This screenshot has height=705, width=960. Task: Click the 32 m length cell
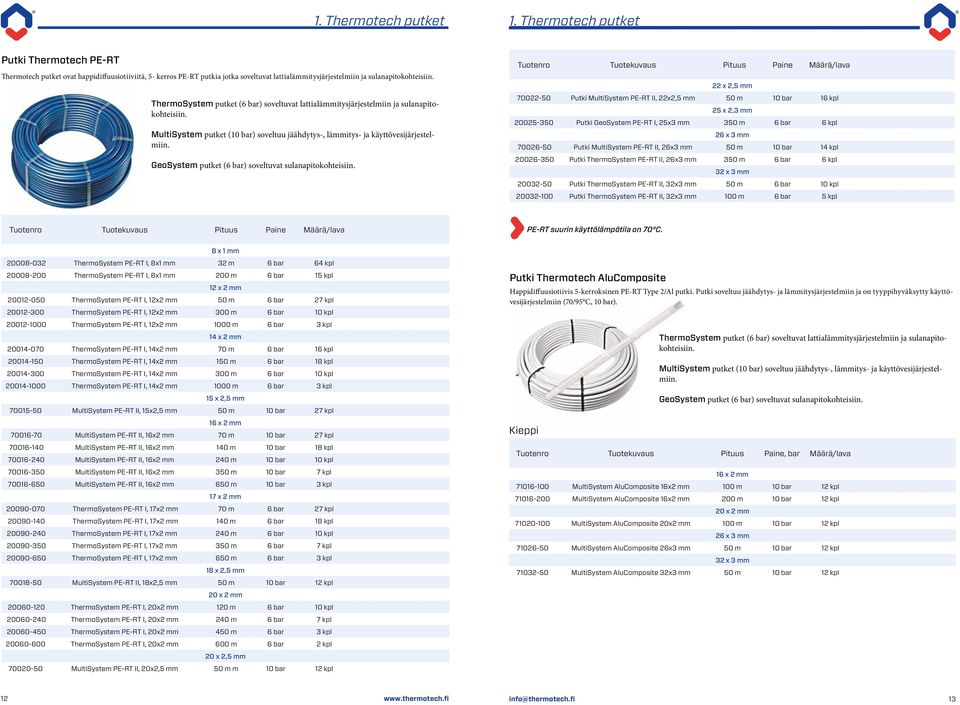pyautogui.click(x=226, y=263)
